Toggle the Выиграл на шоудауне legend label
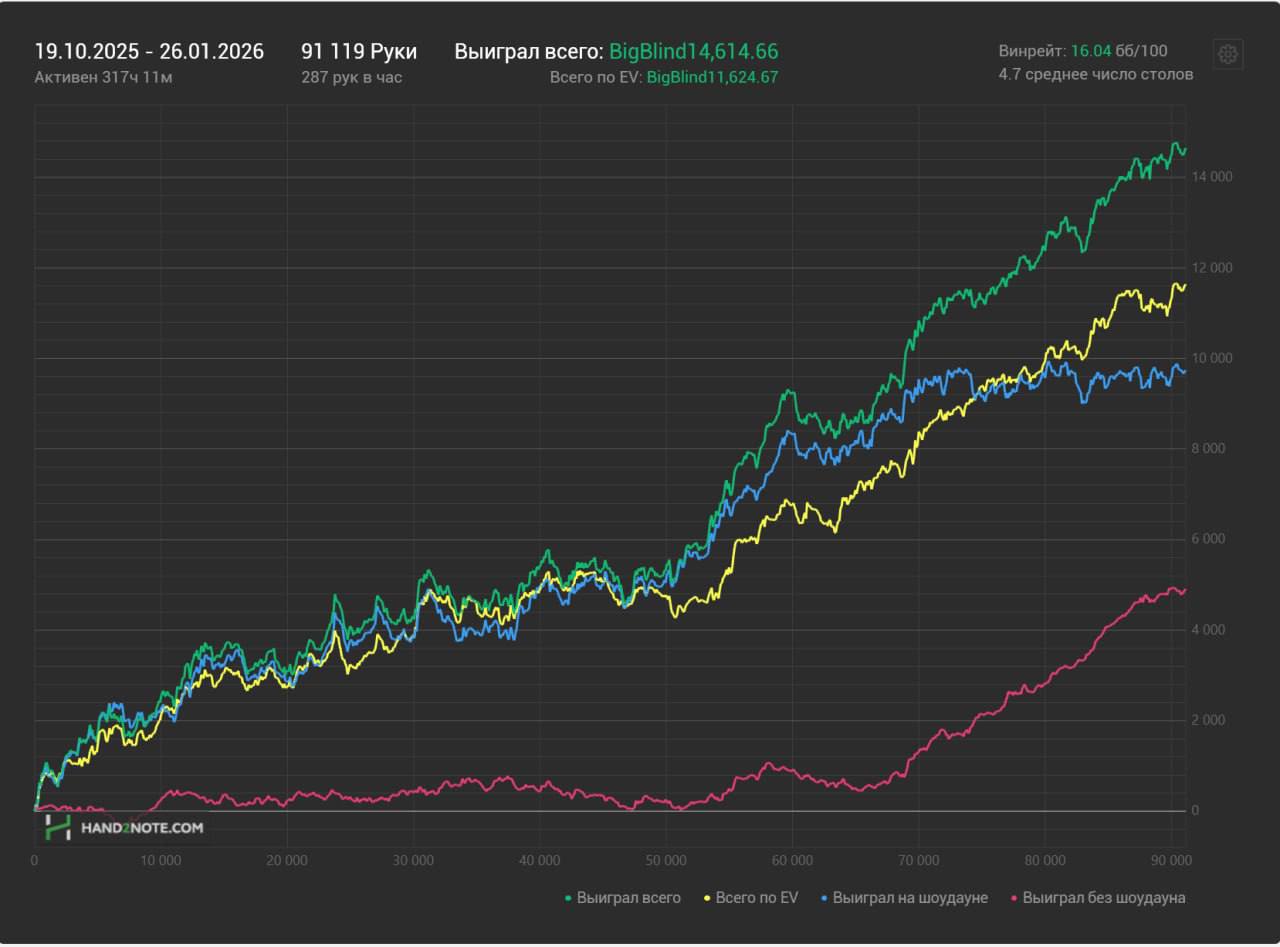This screenshot has height=947, width=1280. coord(909,898)
